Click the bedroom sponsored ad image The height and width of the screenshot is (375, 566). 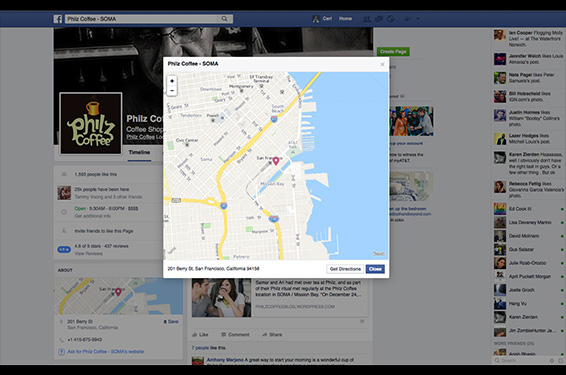(412, 187)
